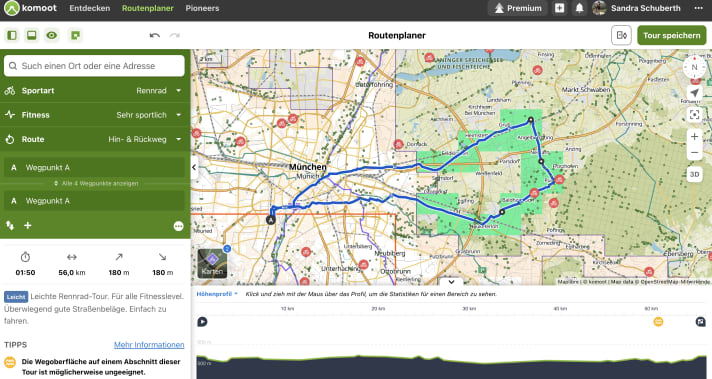The image size is (712, 379).
Task: Zoom in on the map
Action: click(x=694, y=137)
